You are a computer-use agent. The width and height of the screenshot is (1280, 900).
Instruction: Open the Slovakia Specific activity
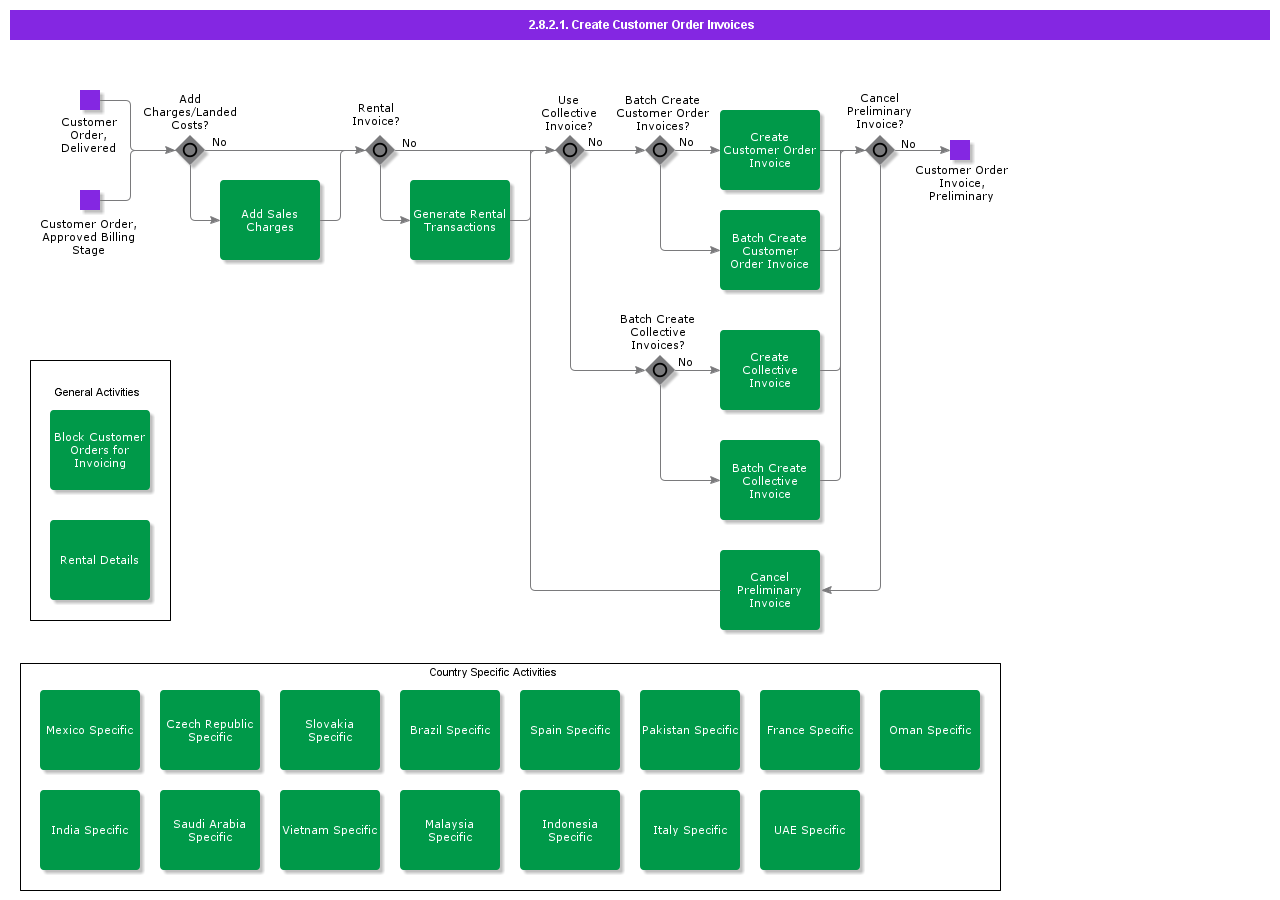[330, 730]
